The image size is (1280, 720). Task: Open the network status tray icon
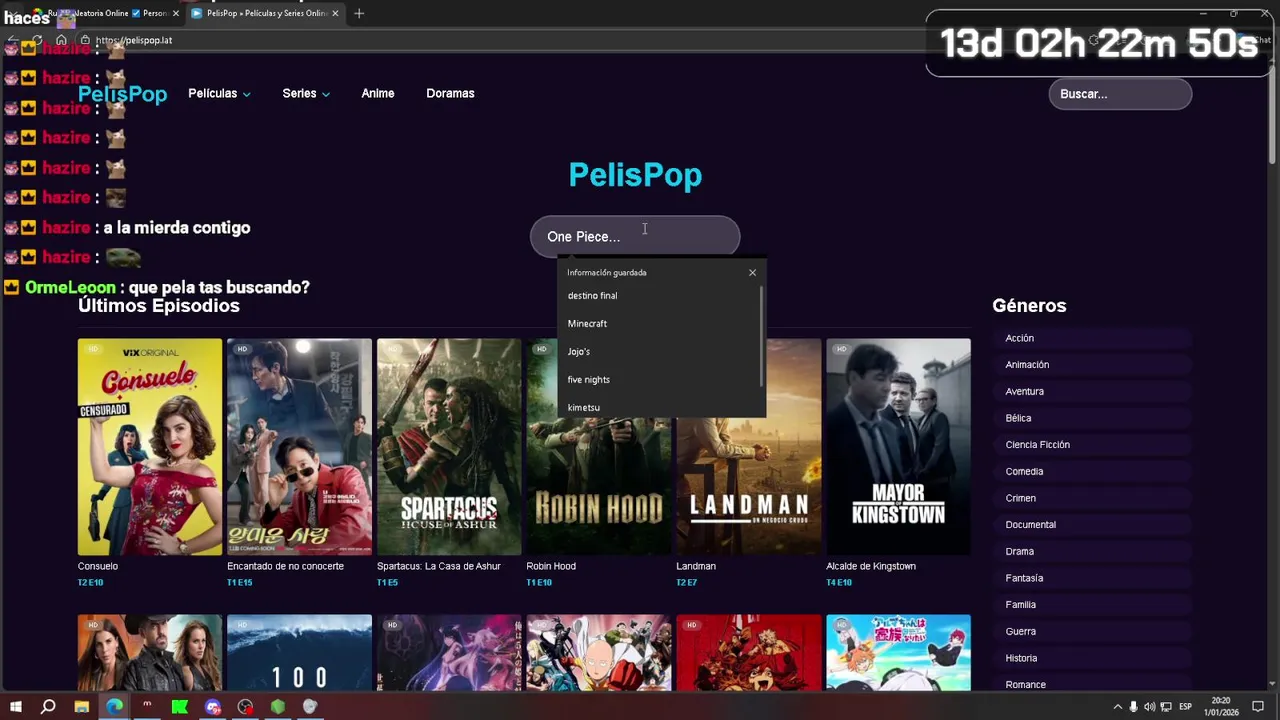click(1166, 707)
